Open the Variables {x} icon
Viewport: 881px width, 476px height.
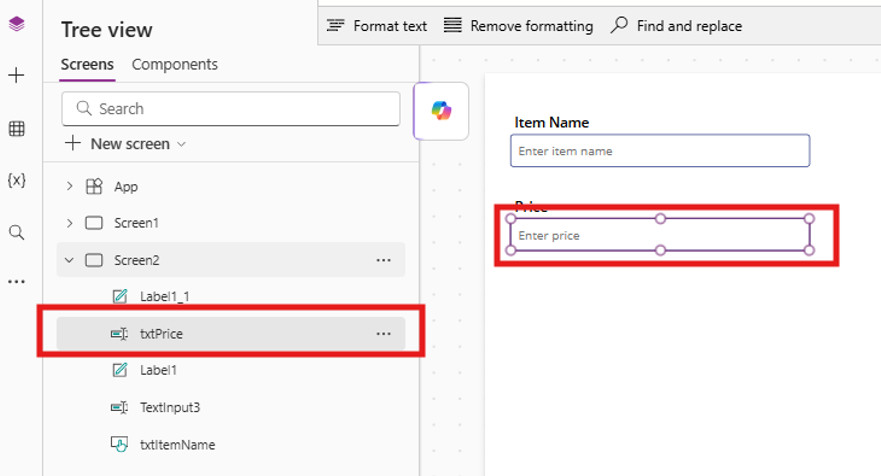16,180
